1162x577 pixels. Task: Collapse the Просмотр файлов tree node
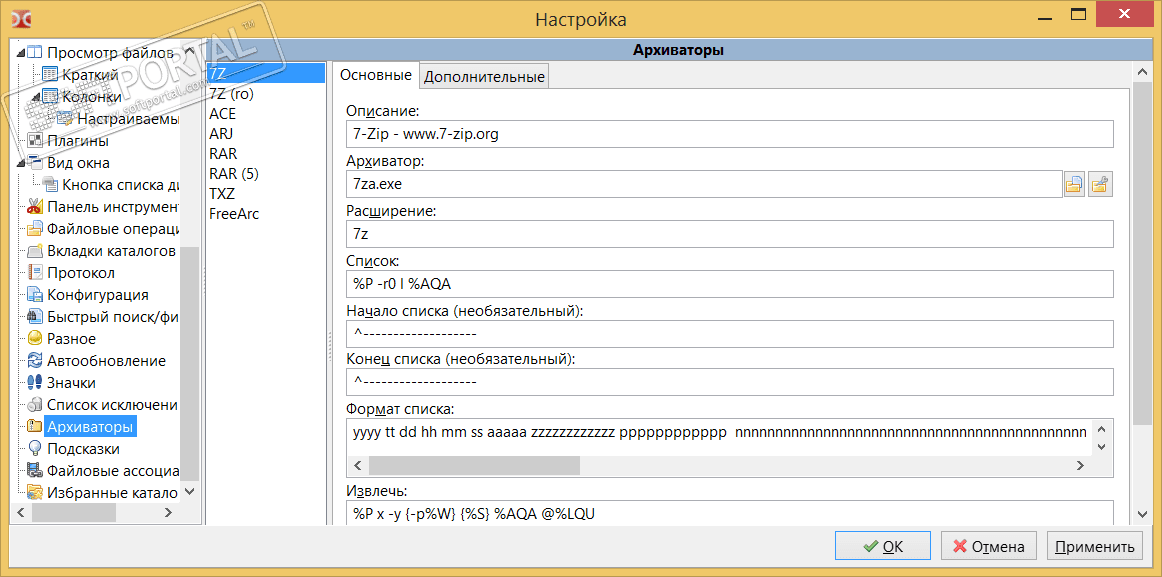[20, 53]
